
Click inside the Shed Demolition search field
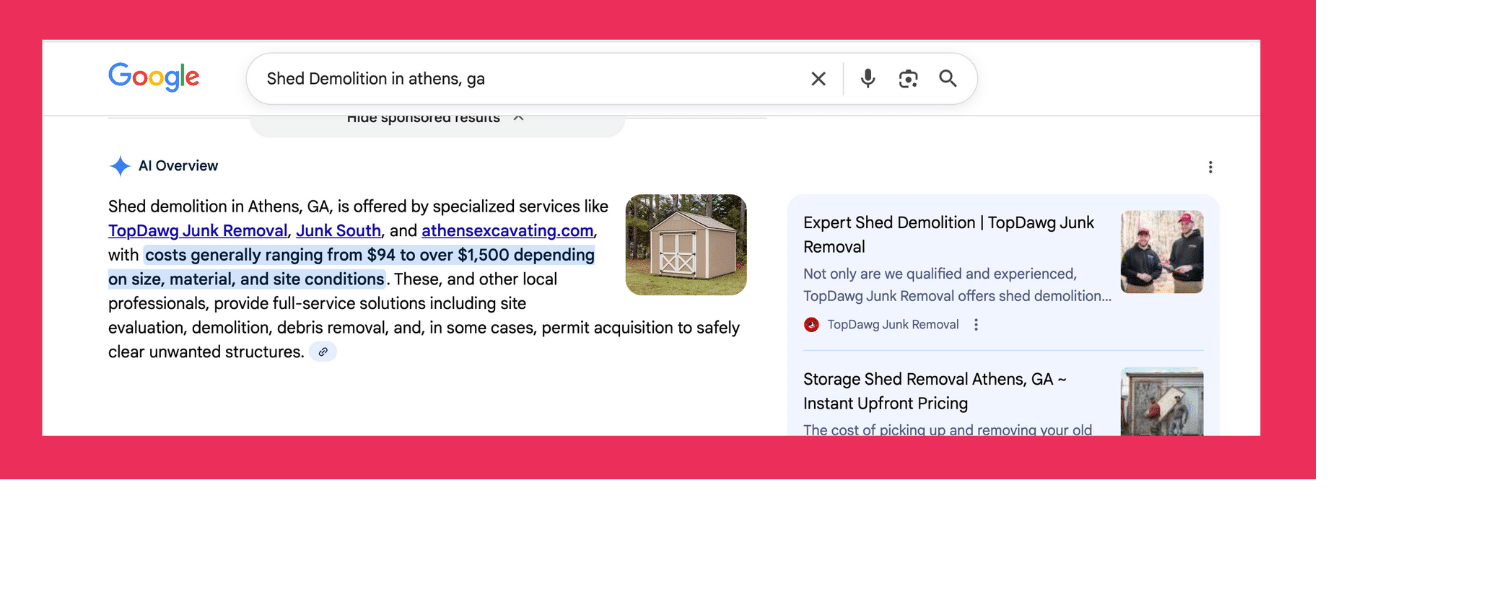pyautogui.click(x=520, y=79)
